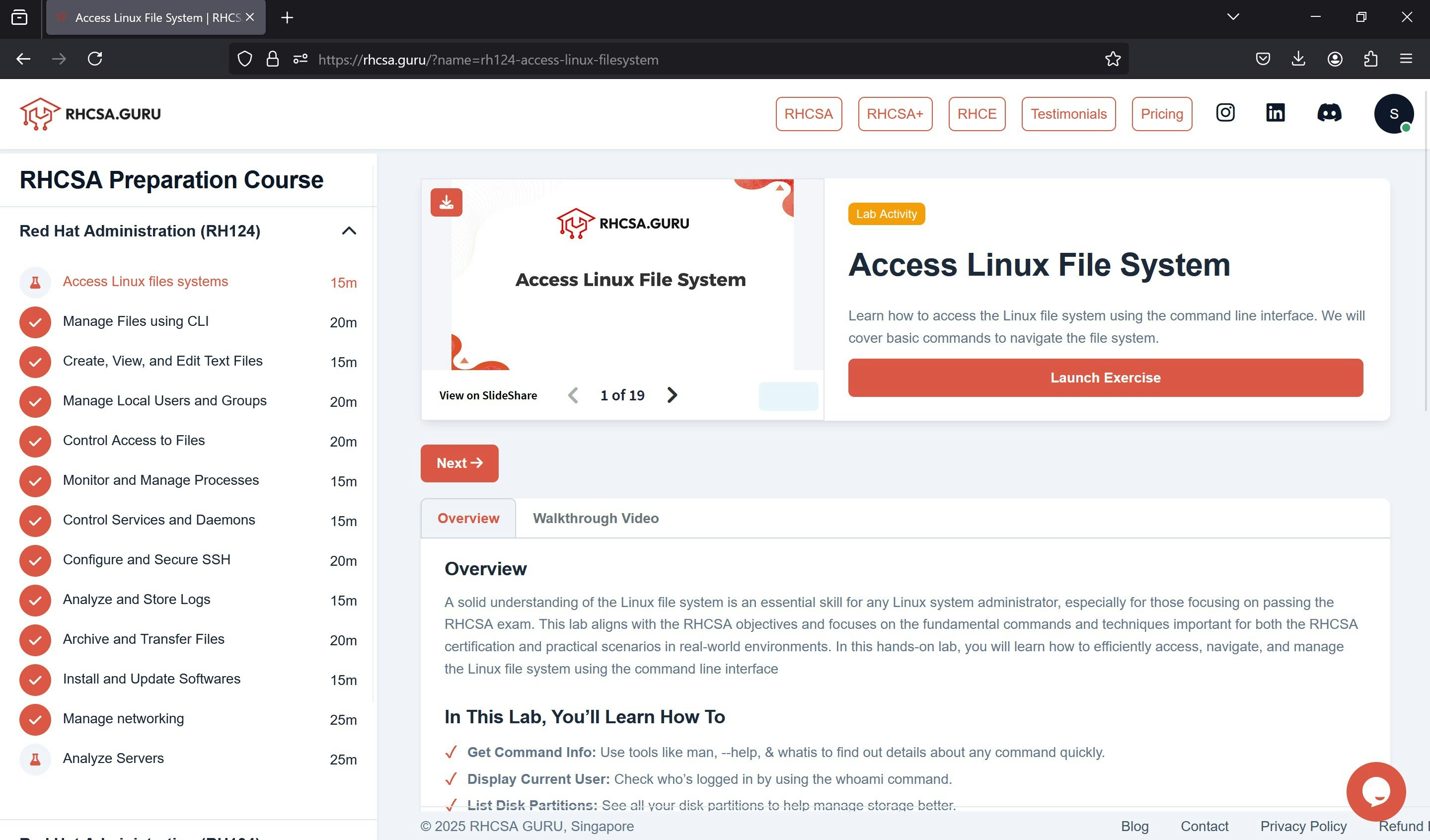Open the Discord icon link
This screenshot has height=840, width=1430.
[1329, 113]
